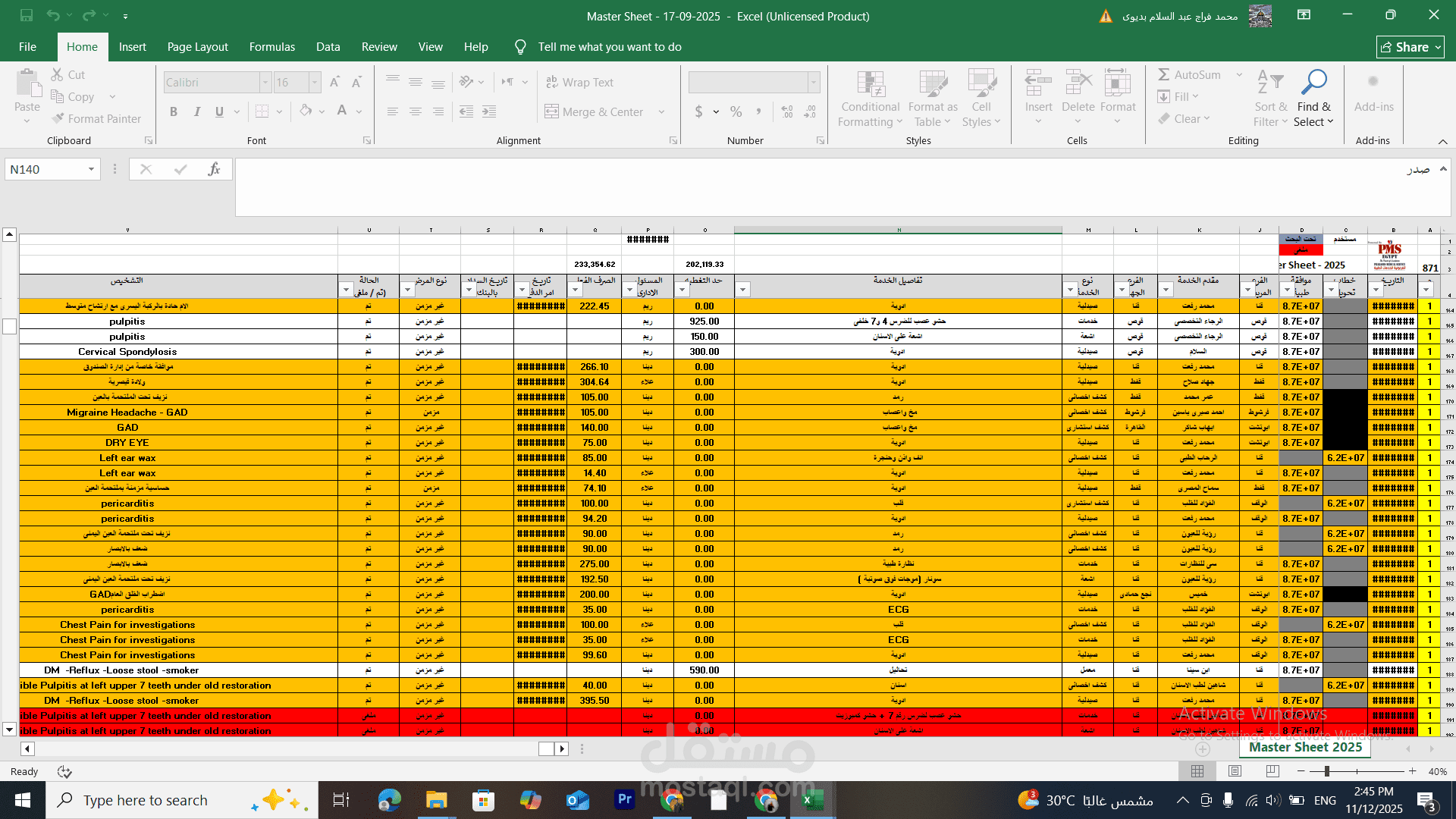Toggle Merge & Center

tap(595, 111)
